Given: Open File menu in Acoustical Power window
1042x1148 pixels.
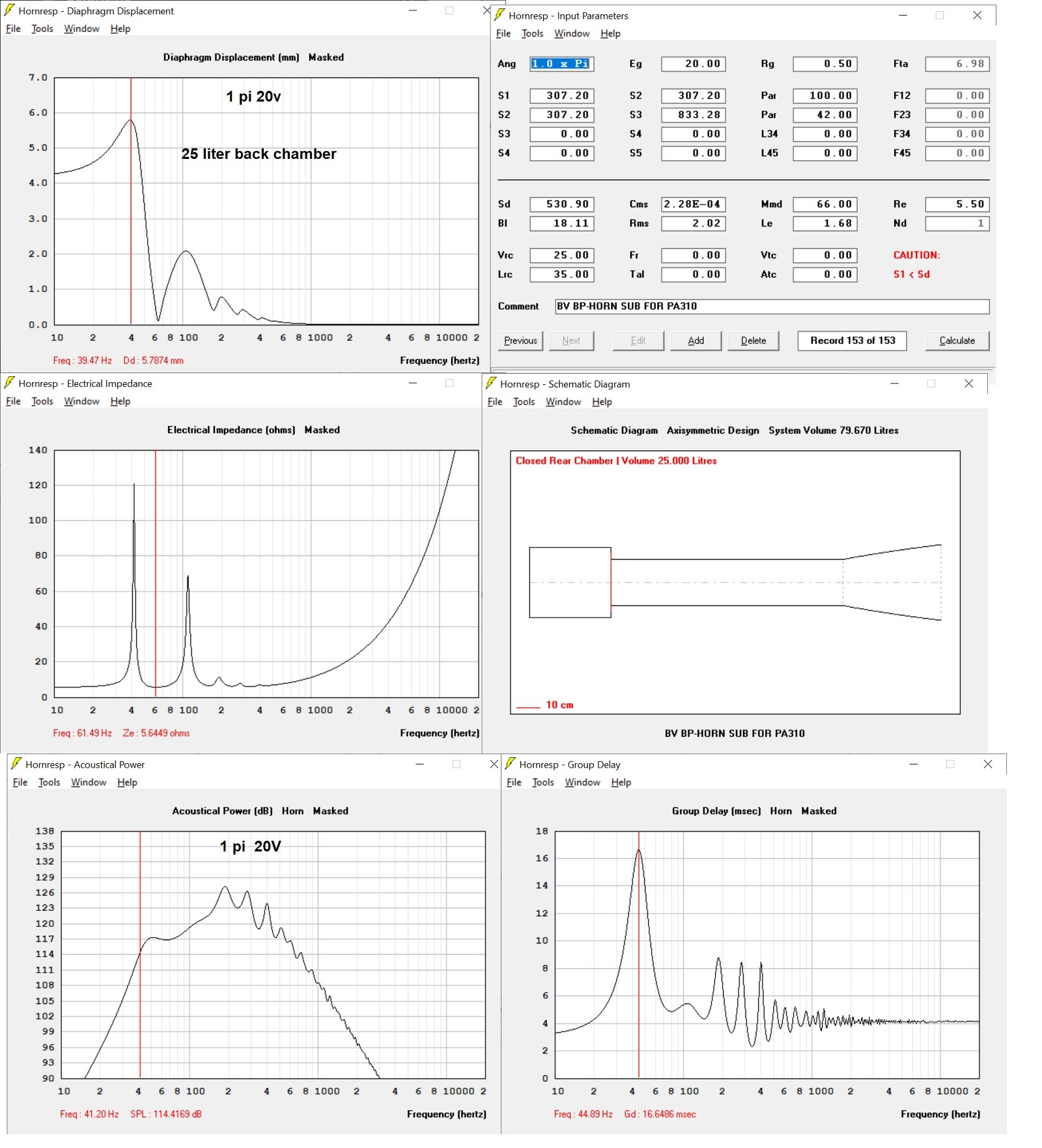Looking at the screenshot, I should pos(20,782).
